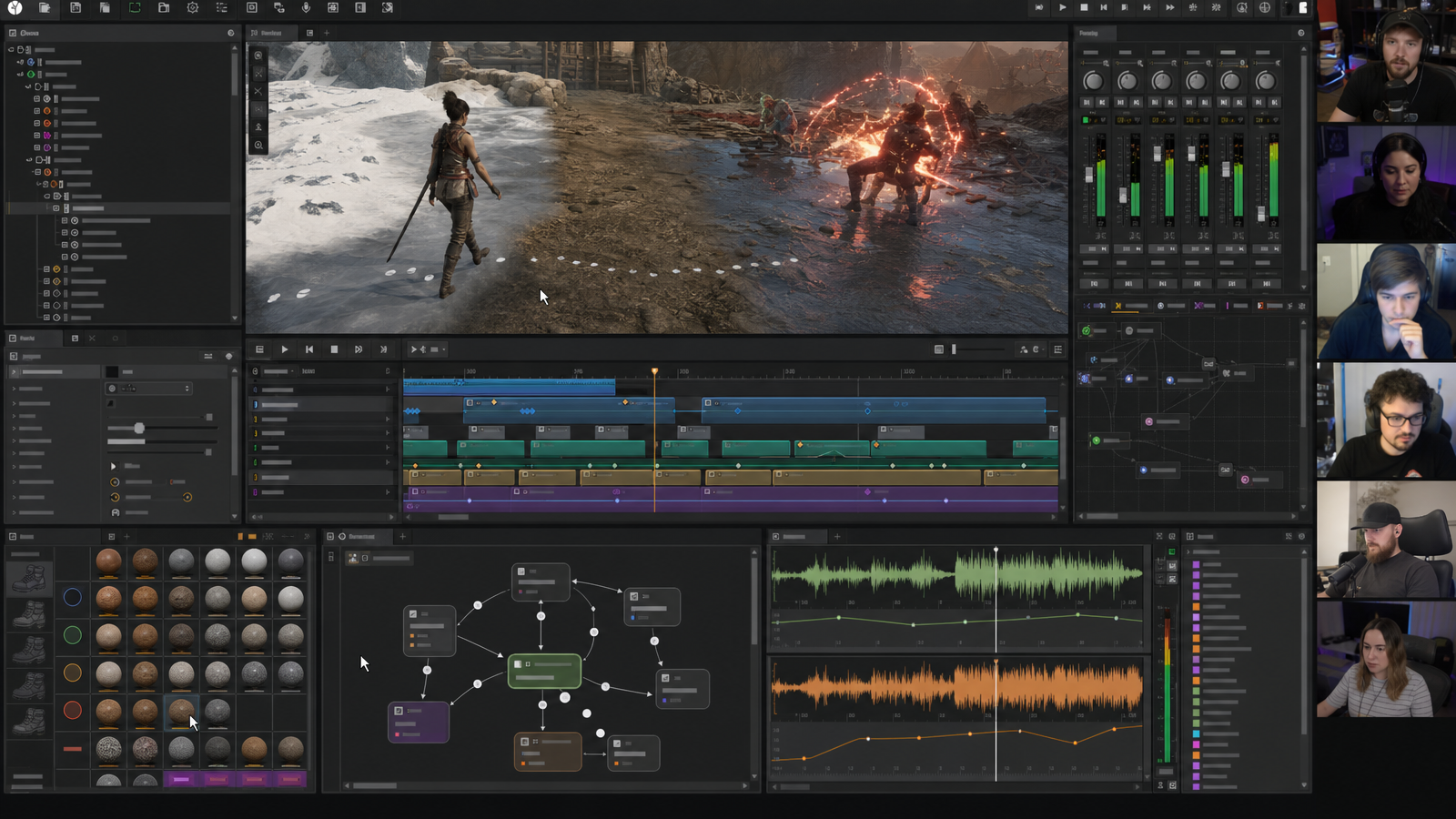The height and width of the screenshot is (819, 1456).
Task: Select the purple node in node graph
Action: pos(419,722)
